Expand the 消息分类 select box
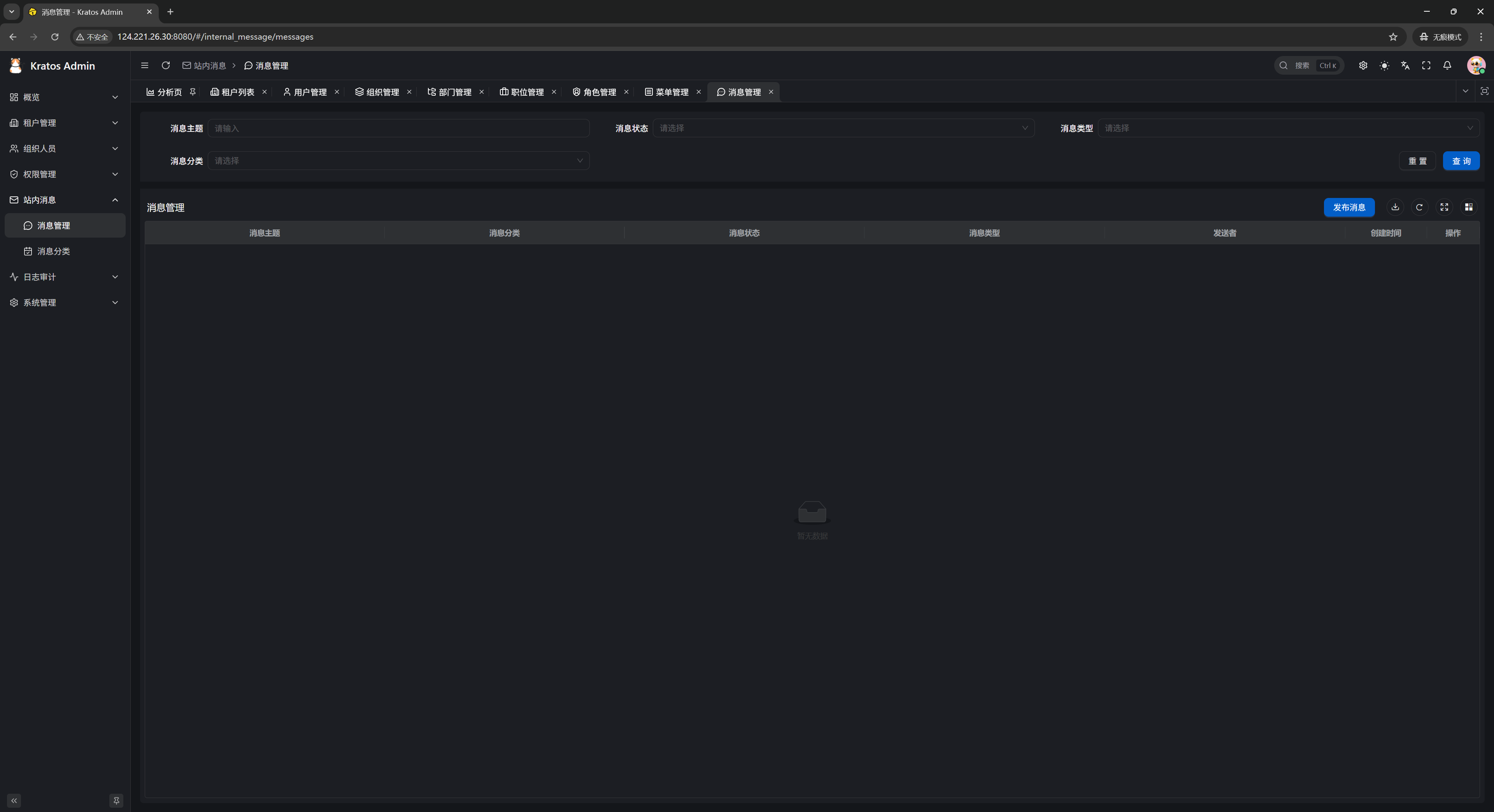1494x812 pixels. click(398, 161)
